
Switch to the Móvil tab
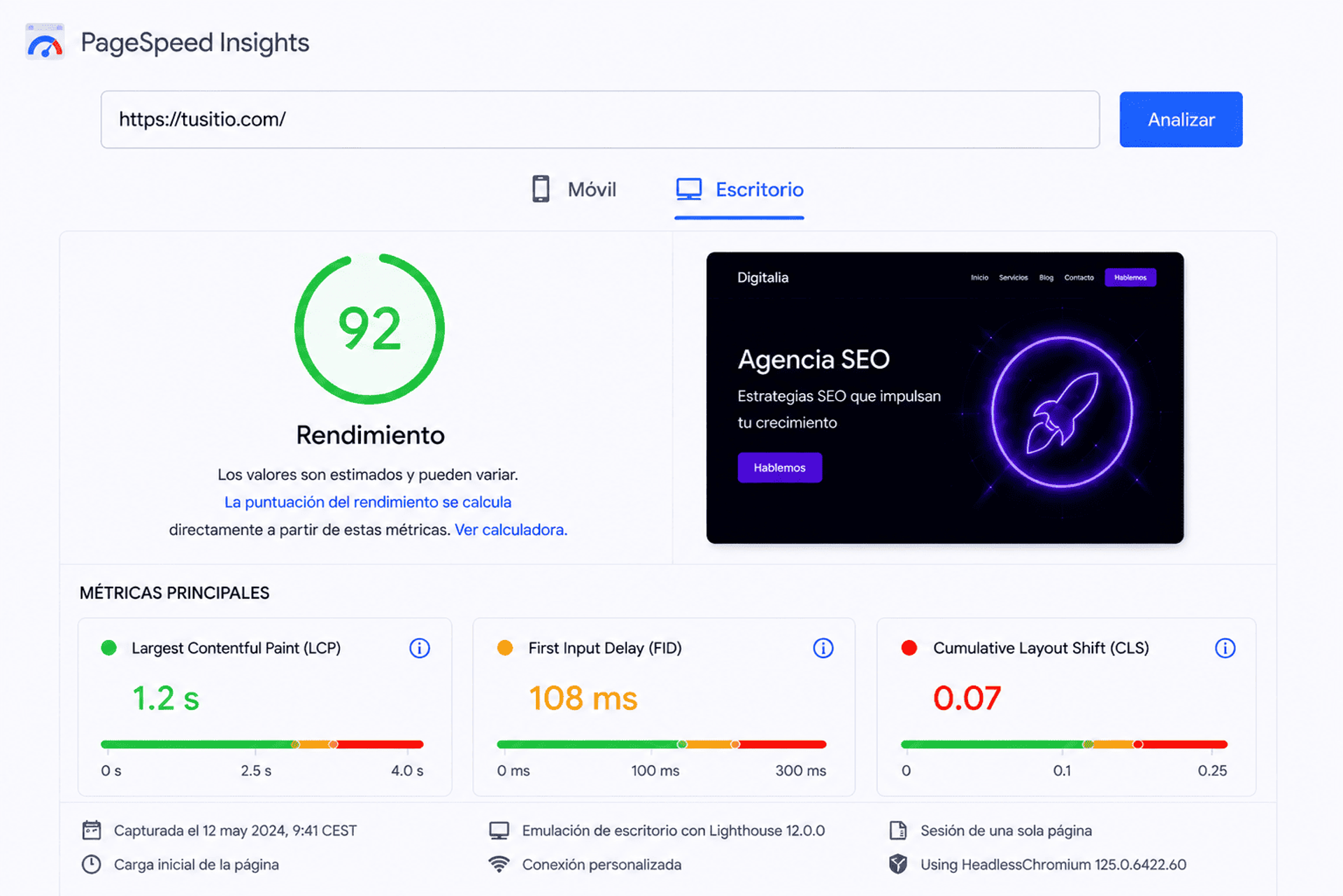[574, 190]
